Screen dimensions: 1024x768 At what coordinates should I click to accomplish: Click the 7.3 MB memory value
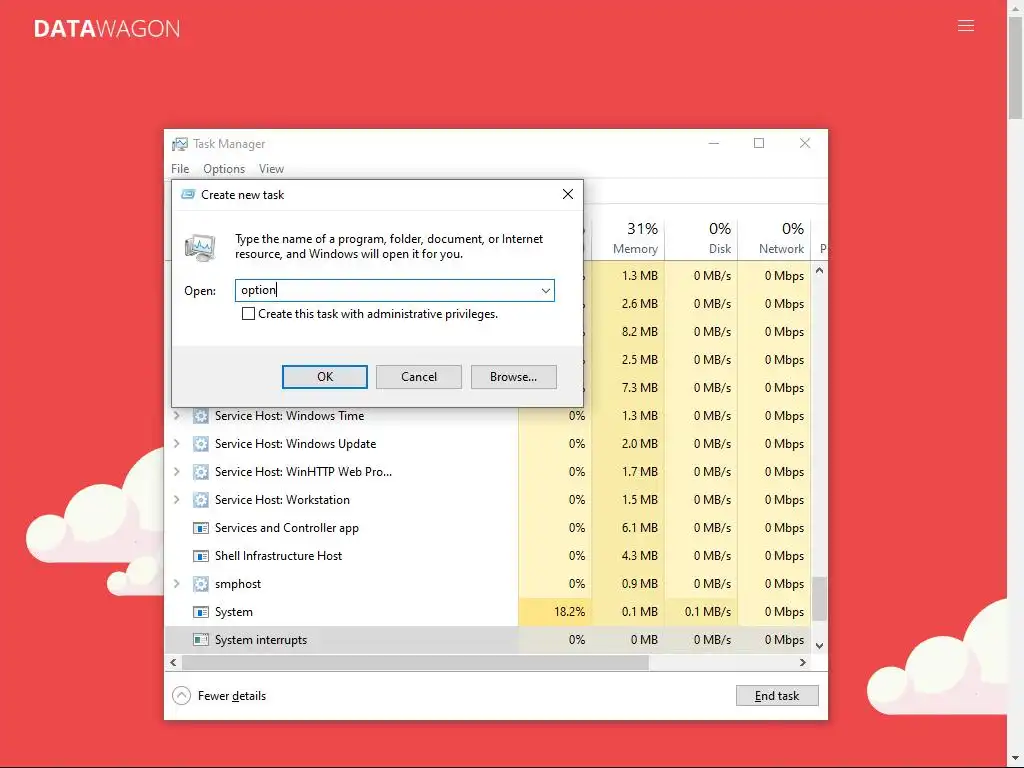click(640, 388)
